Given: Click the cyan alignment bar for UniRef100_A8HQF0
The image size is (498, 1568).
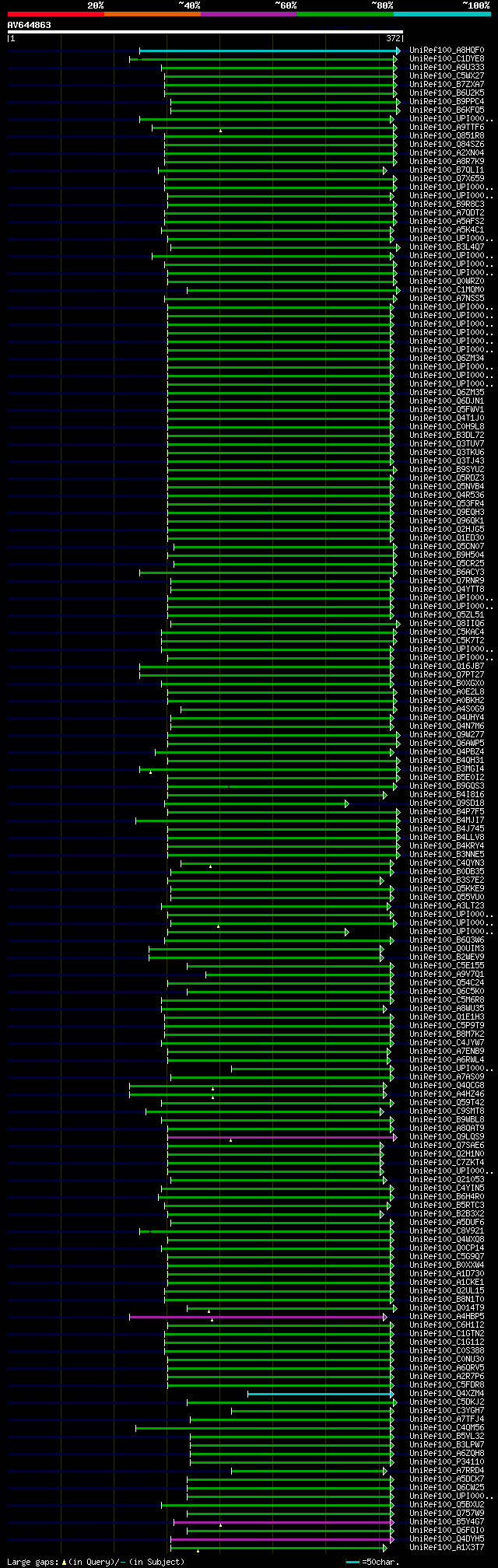Looking at the screenshot, I should click(x=269, y=51).
